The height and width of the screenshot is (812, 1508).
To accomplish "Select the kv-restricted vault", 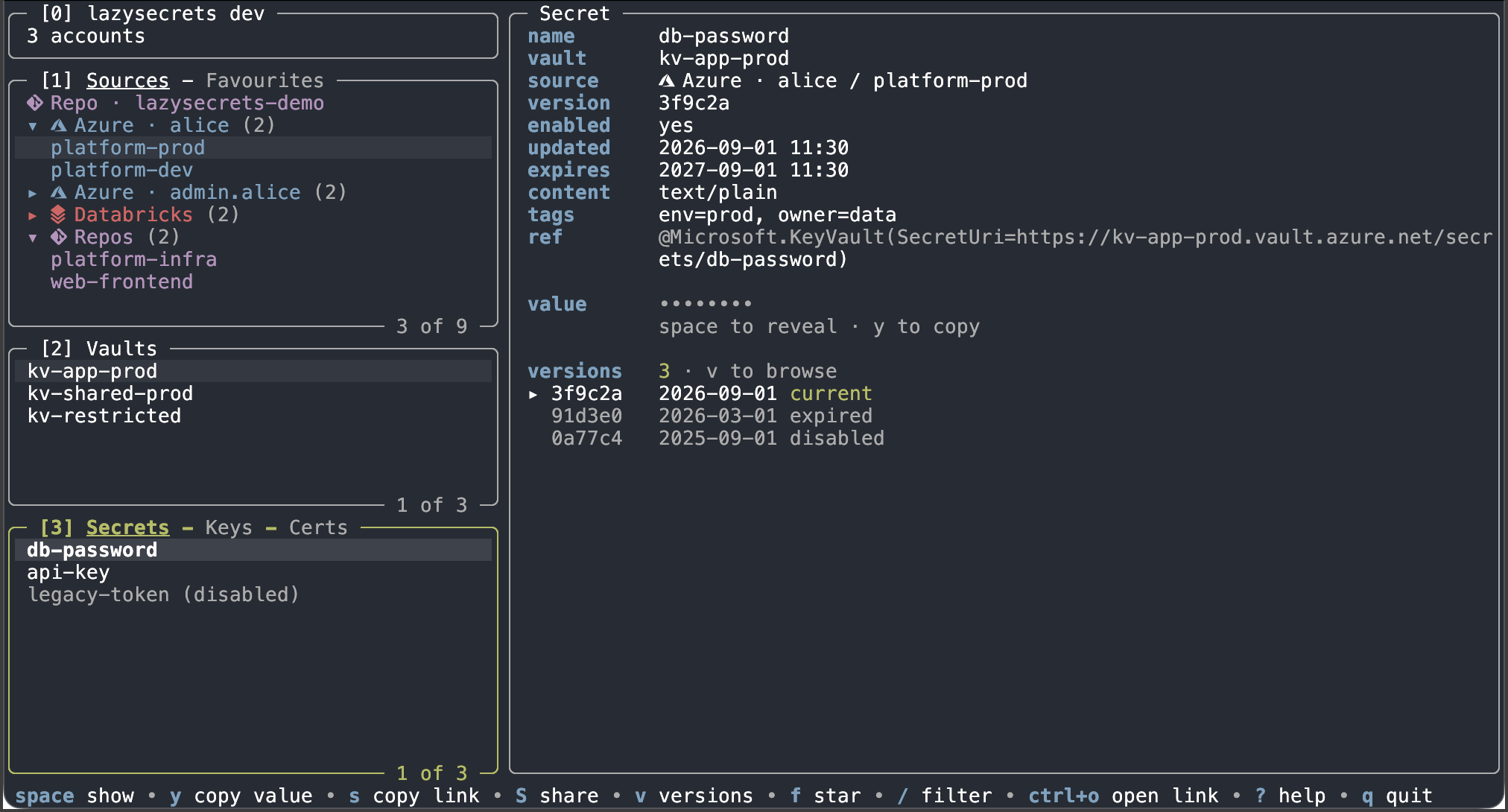I will pyautogui.click(x=253, y=416).
